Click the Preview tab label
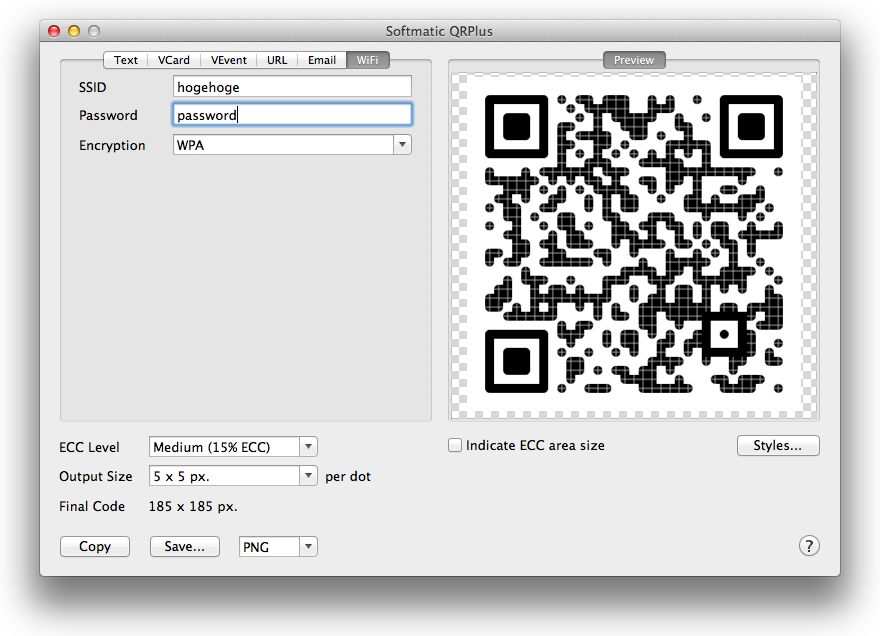 point(634,60)
